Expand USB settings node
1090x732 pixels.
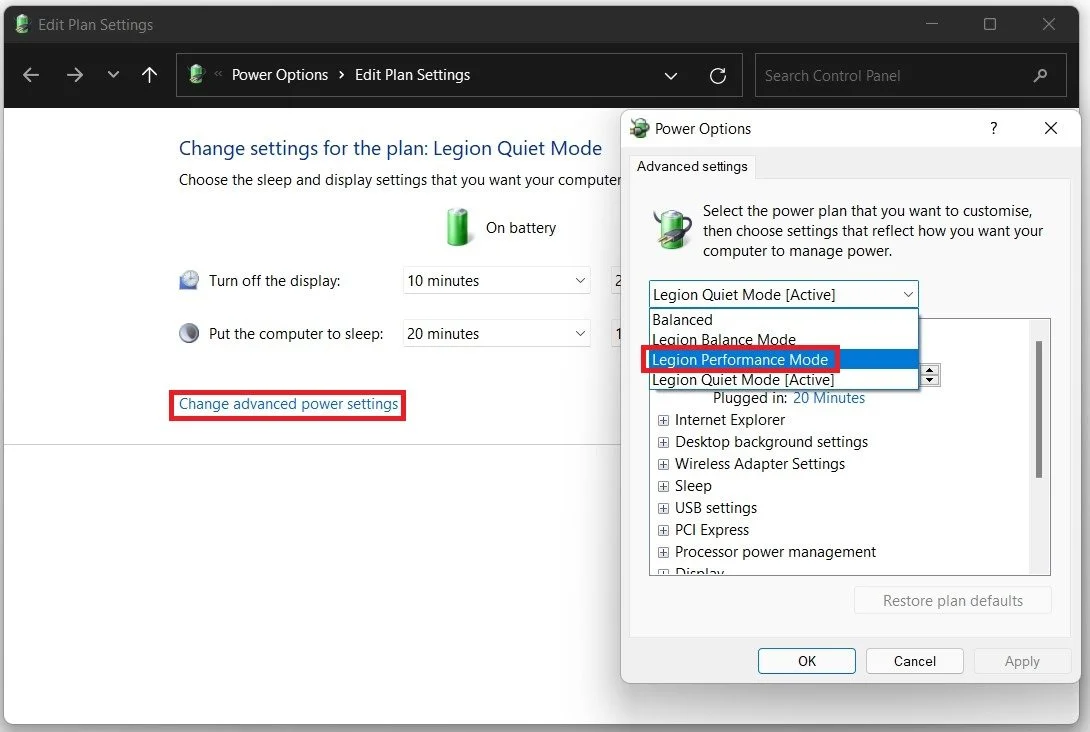(663, 508)
